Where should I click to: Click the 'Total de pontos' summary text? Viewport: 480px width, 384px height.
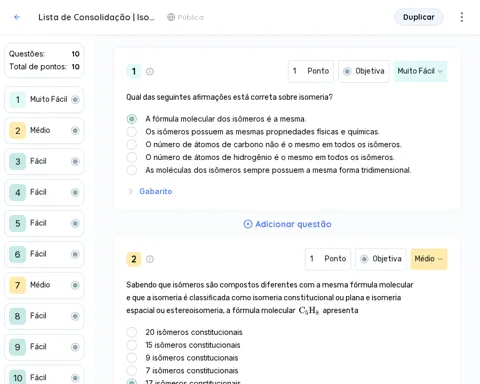pos(38,67)
